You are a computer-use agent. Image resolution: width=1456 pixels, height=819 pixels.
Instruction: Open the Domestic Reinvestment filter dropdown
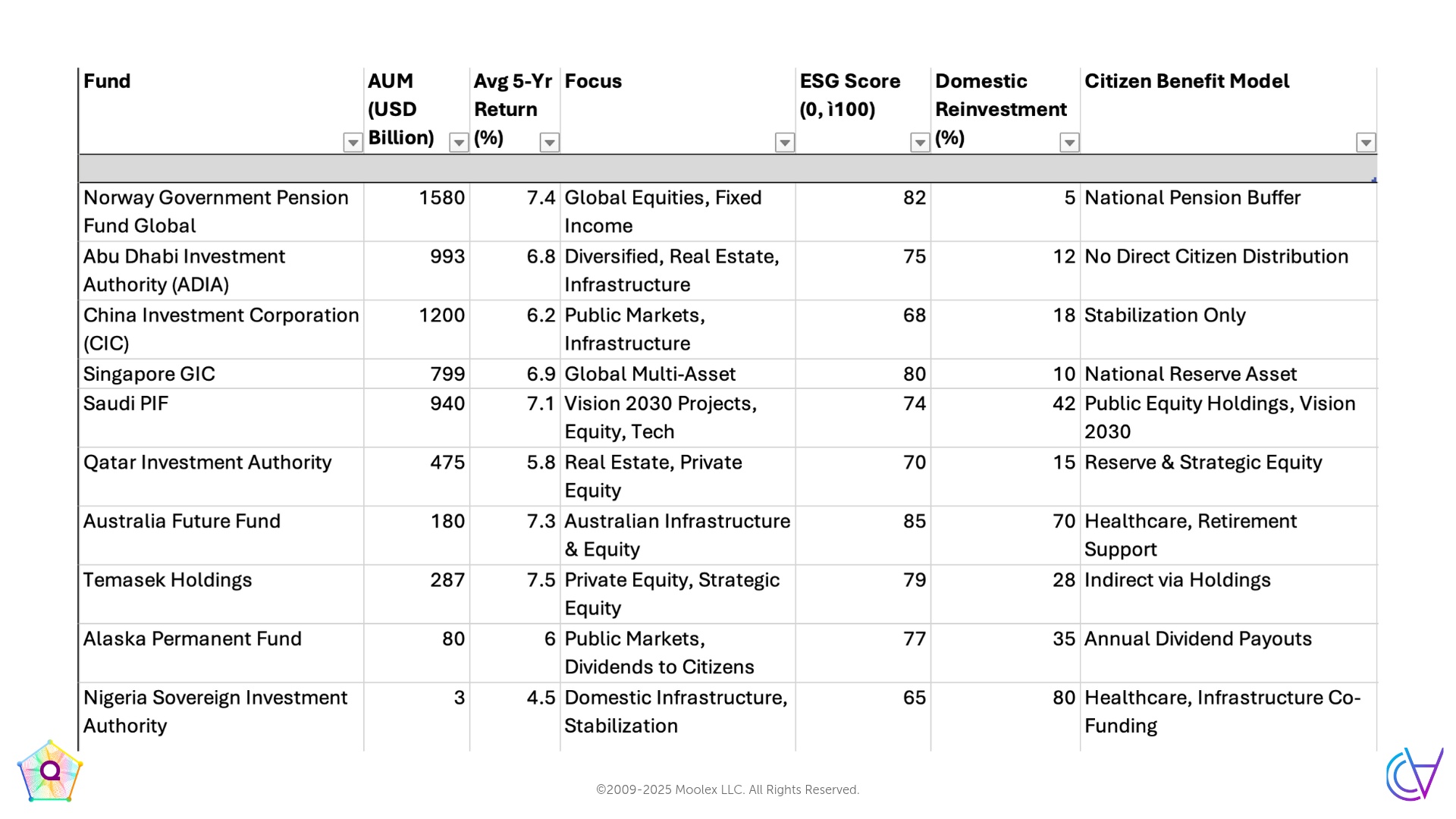pyautogui.click(x=1069, y=143)
